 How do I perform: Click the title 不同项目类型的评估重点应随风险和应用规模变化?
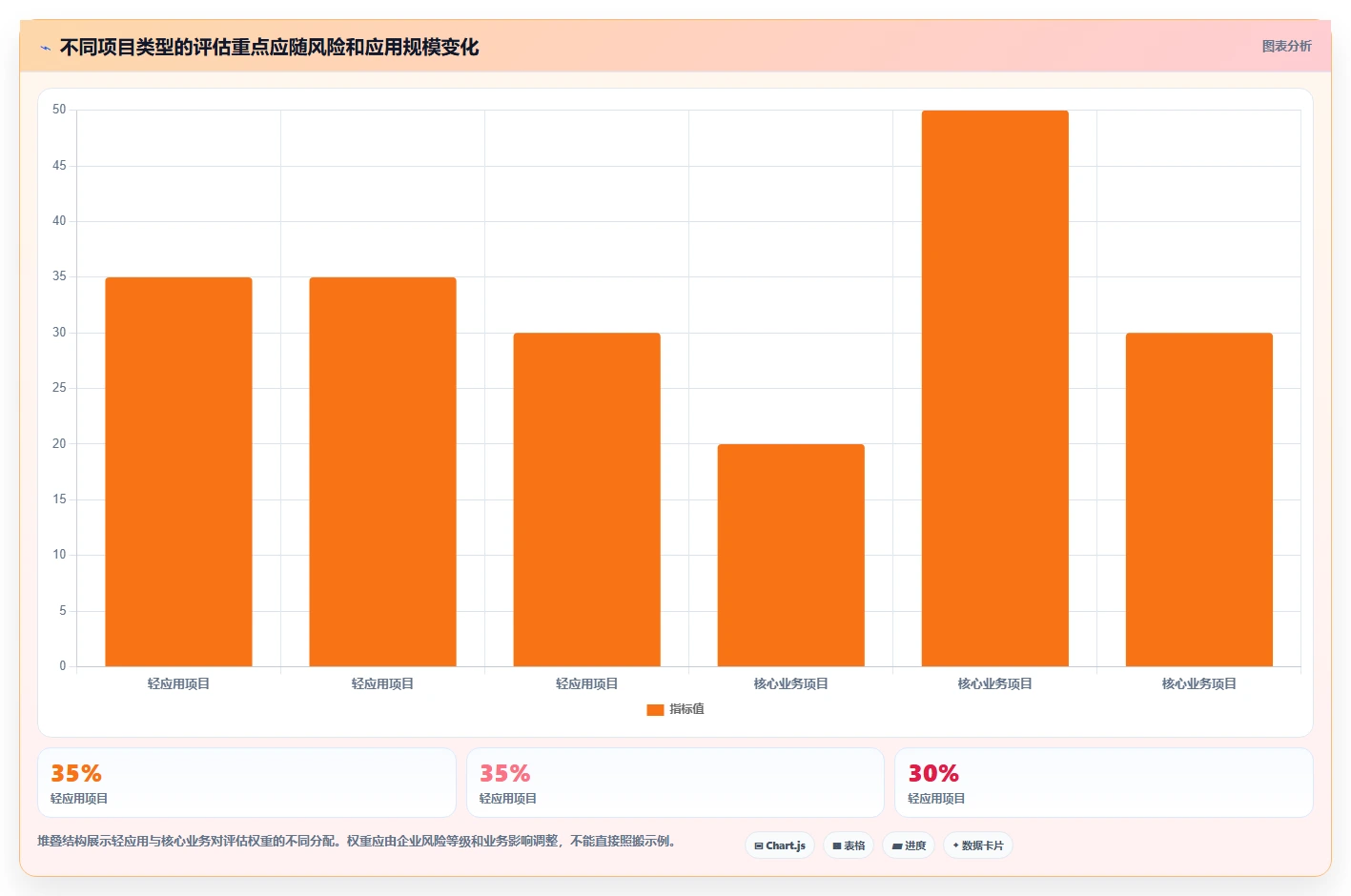(x=269, y=48)
